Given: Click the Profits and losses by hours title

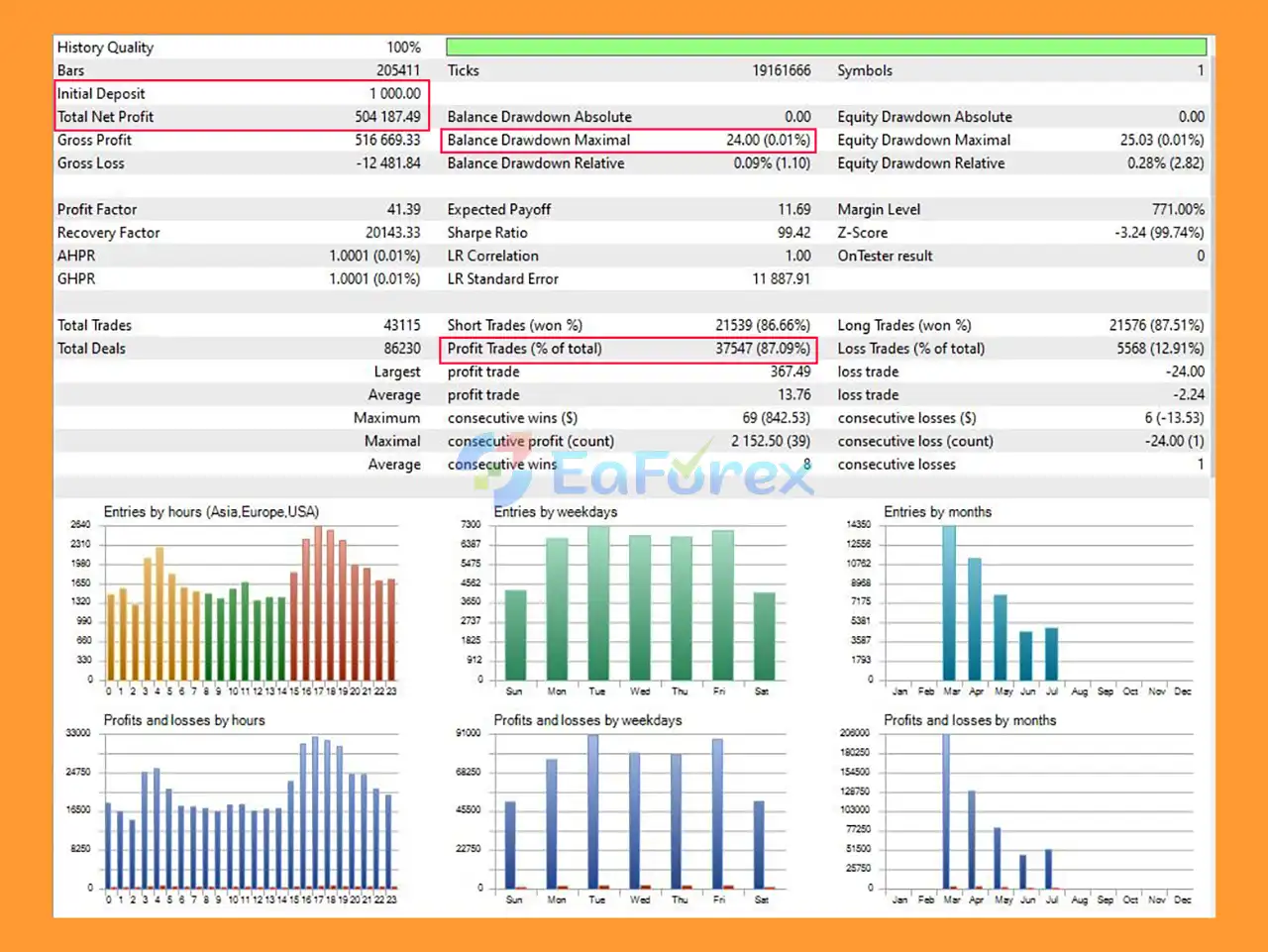Looking at the screenshot, I should point(184,720).
